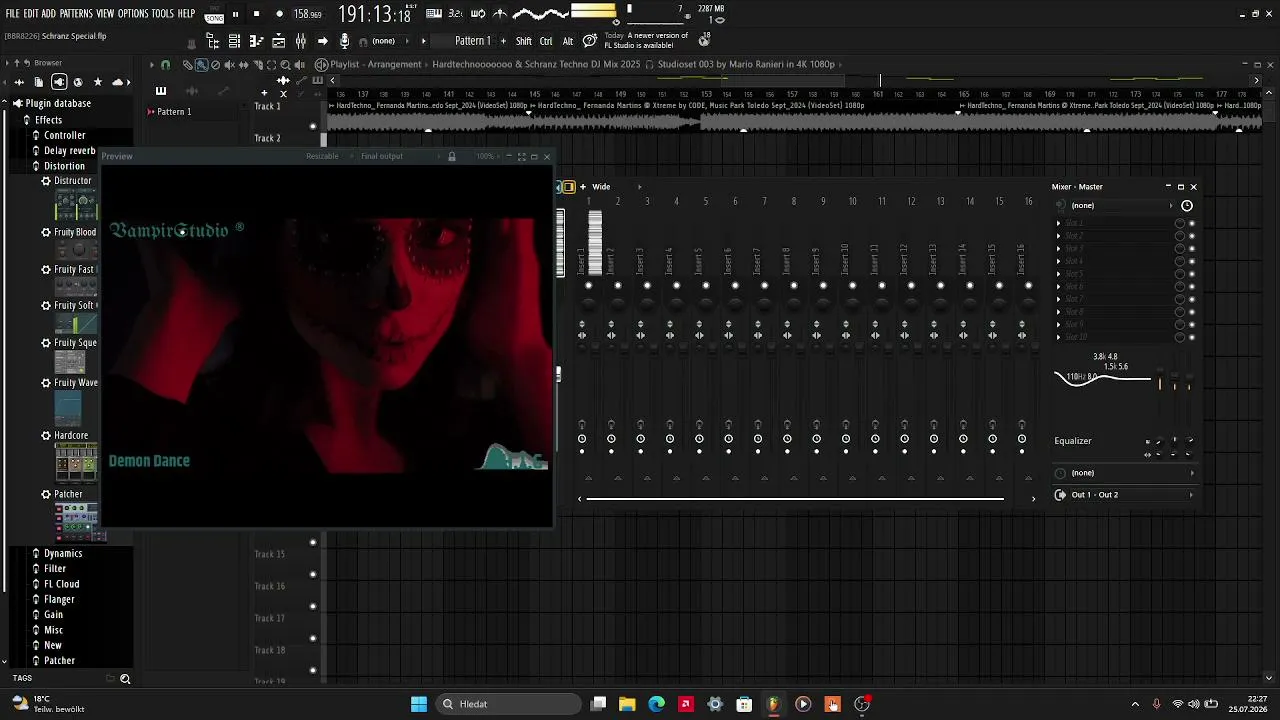Image resolution: width=1280 pixels, height=720 pixels.
Task: Open the PATTERNS menu
Action: (76, 14)
